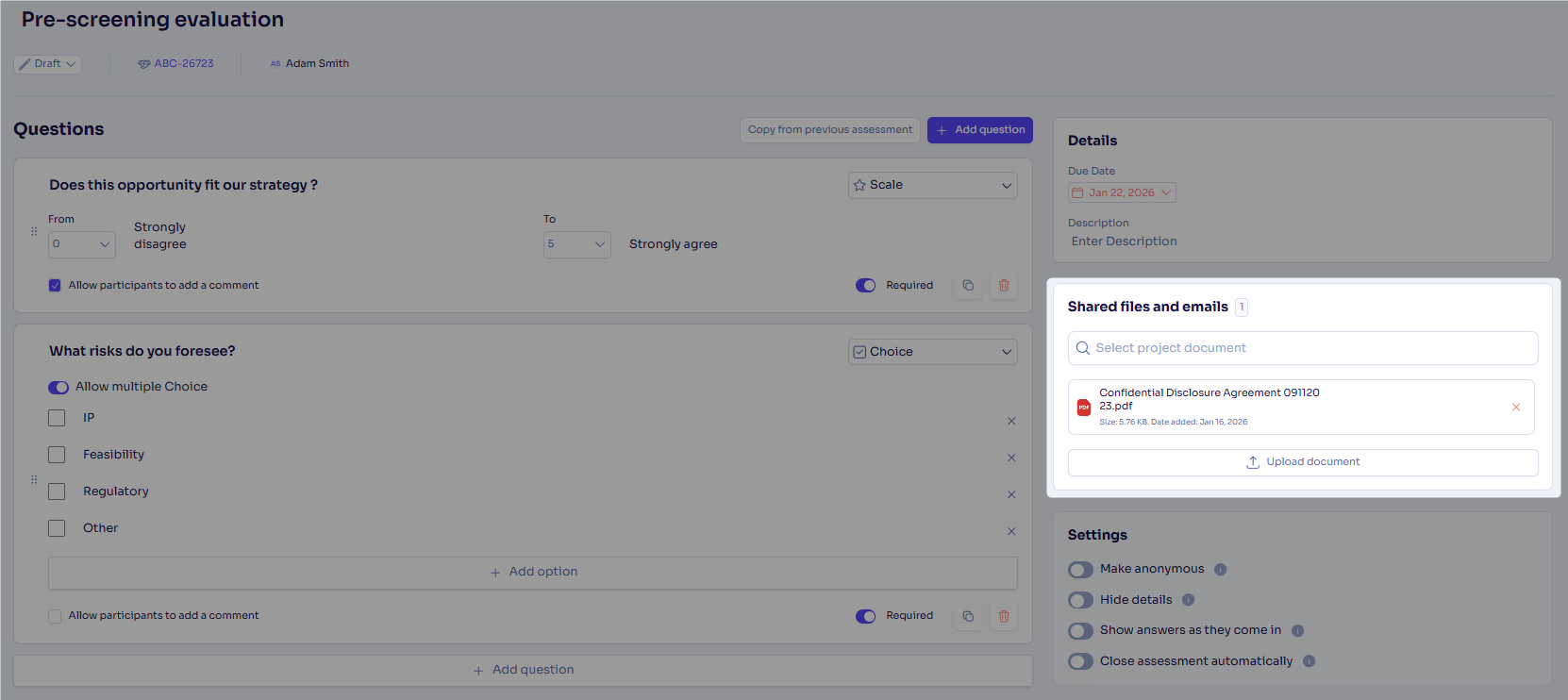Show info for Close assessment automatically

(x=1309, y=661)
